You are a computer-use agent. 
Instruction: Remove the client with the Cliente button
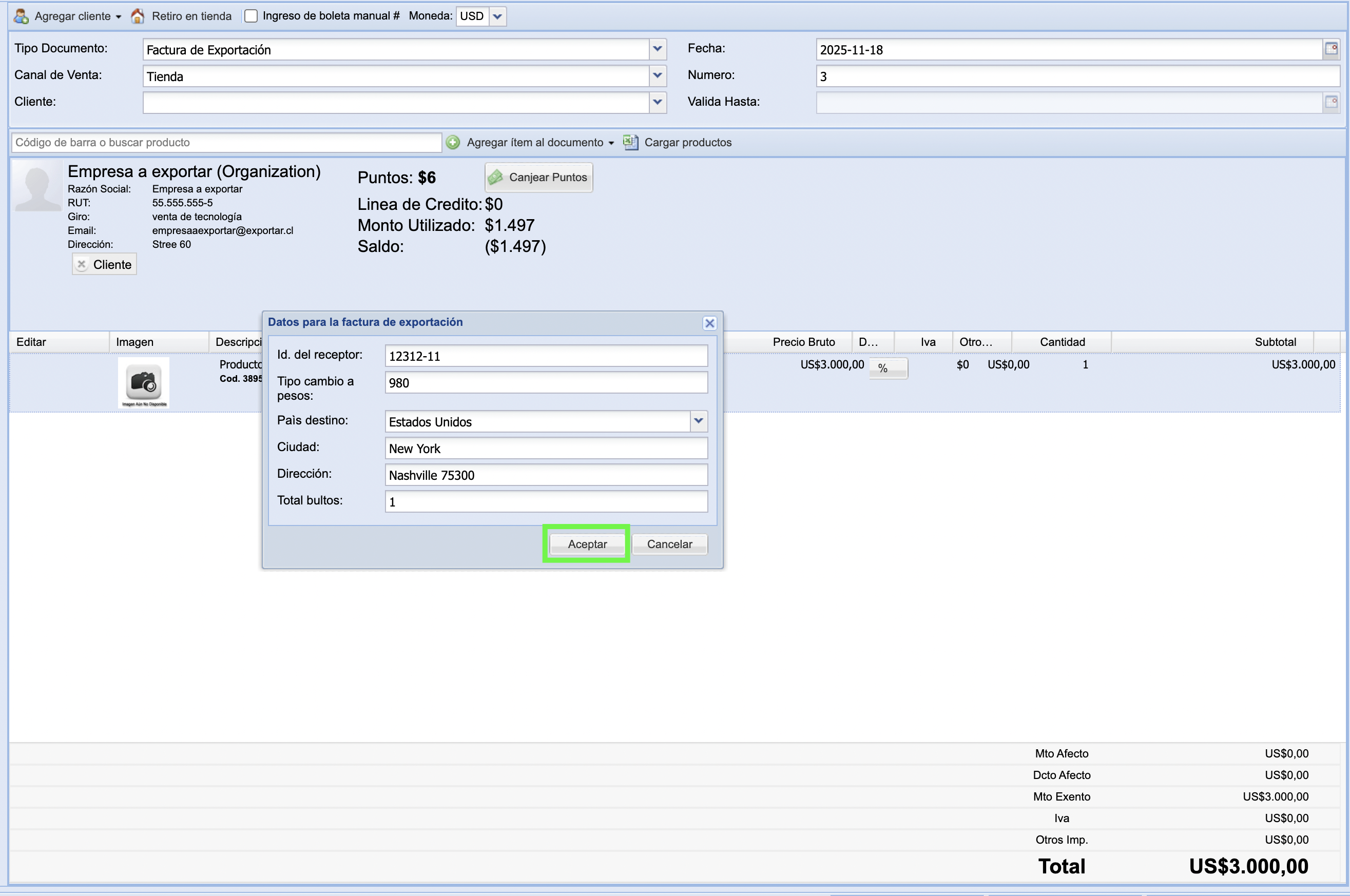[105, 265]
